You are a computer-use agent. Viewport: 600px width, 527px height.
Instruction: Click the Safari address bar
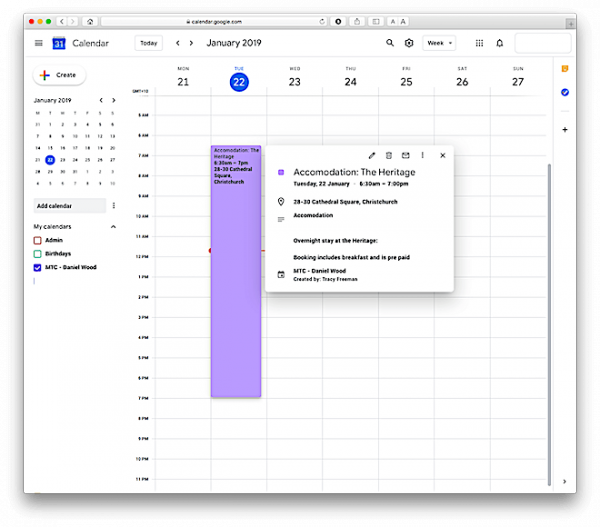coord(214,21)
